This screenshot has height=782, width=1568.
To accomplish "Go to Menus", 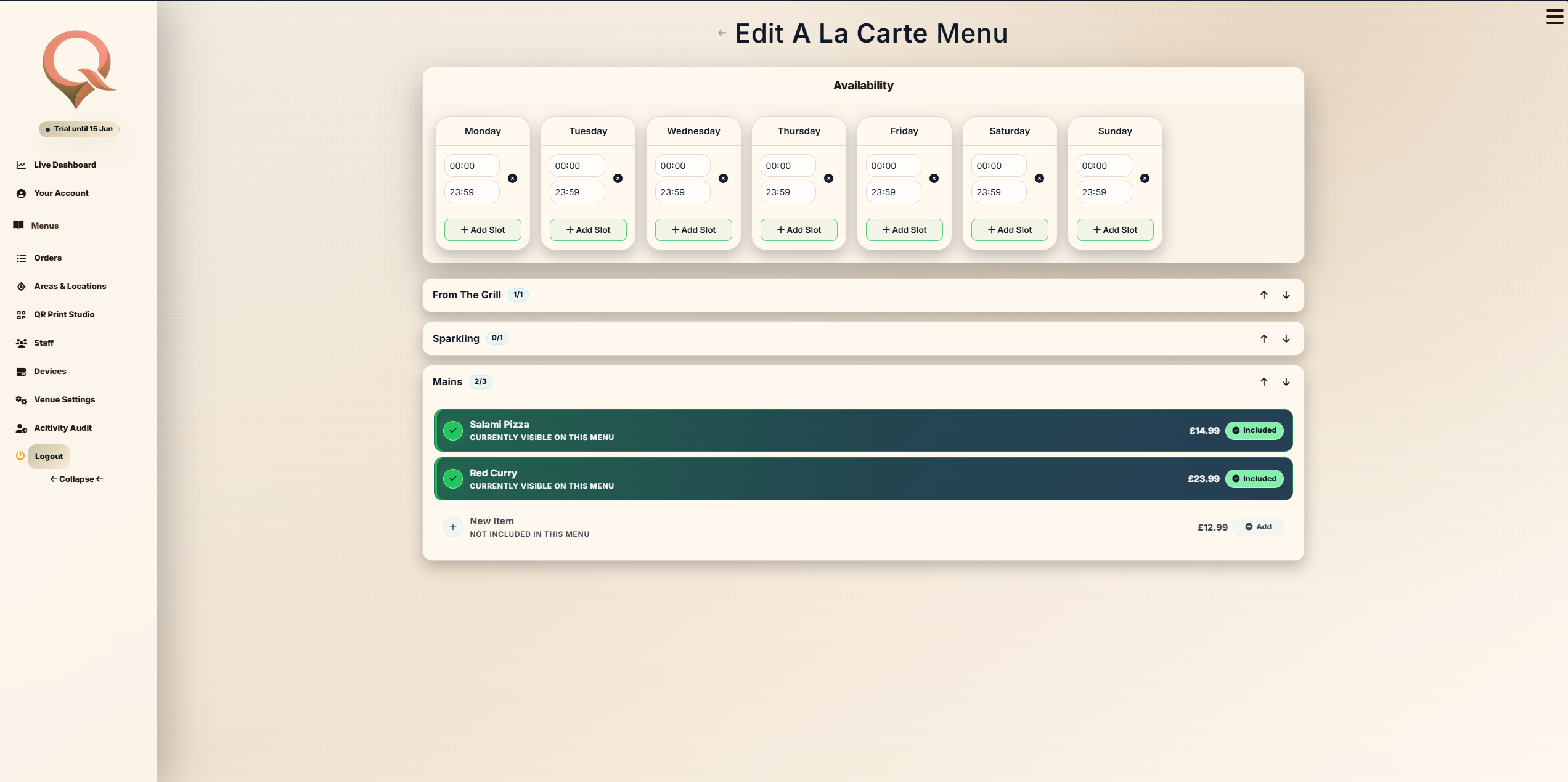I will [x=44, y=226].
